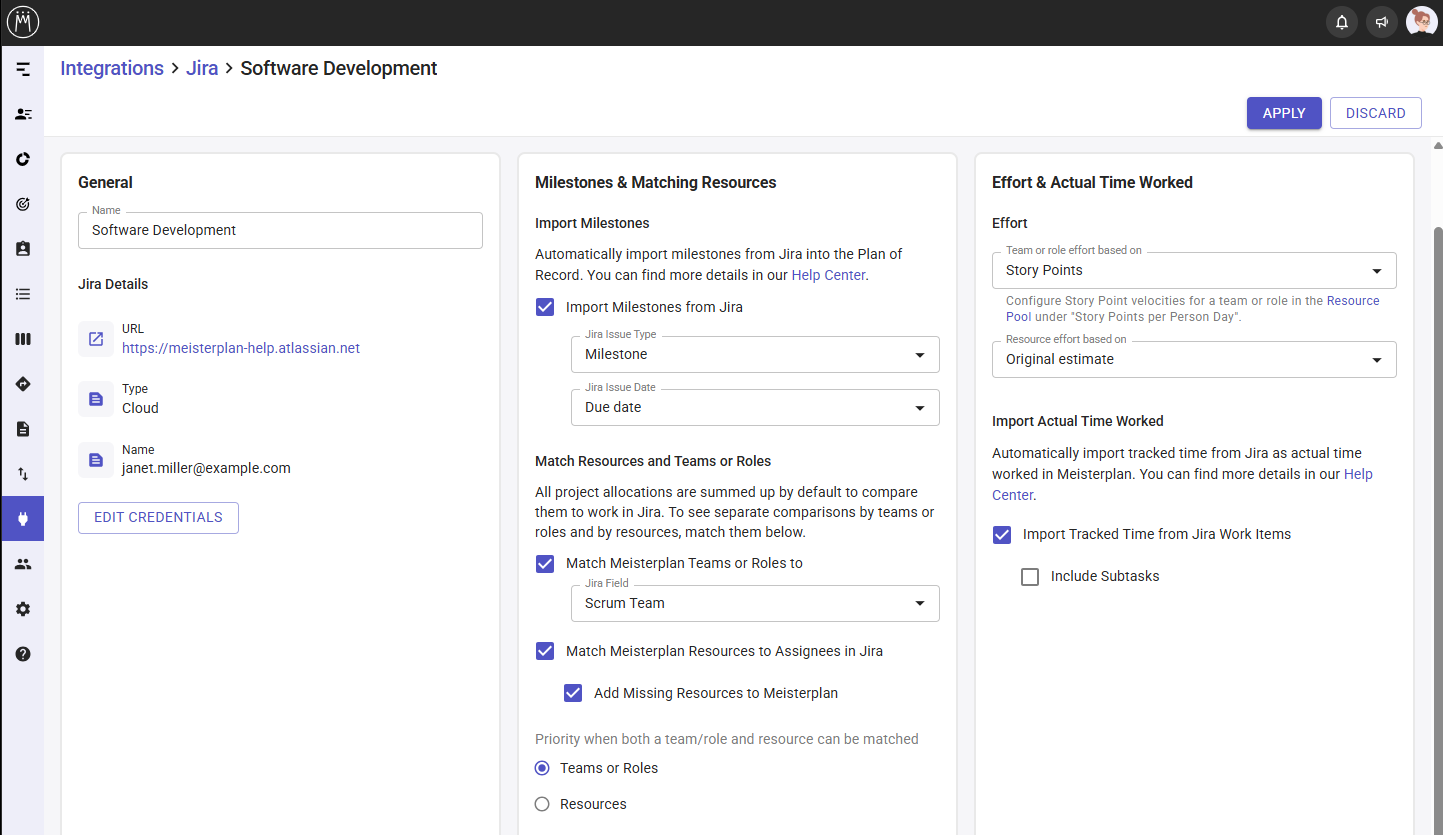
Task: Click Edit Credentials button
Action: 158,518
